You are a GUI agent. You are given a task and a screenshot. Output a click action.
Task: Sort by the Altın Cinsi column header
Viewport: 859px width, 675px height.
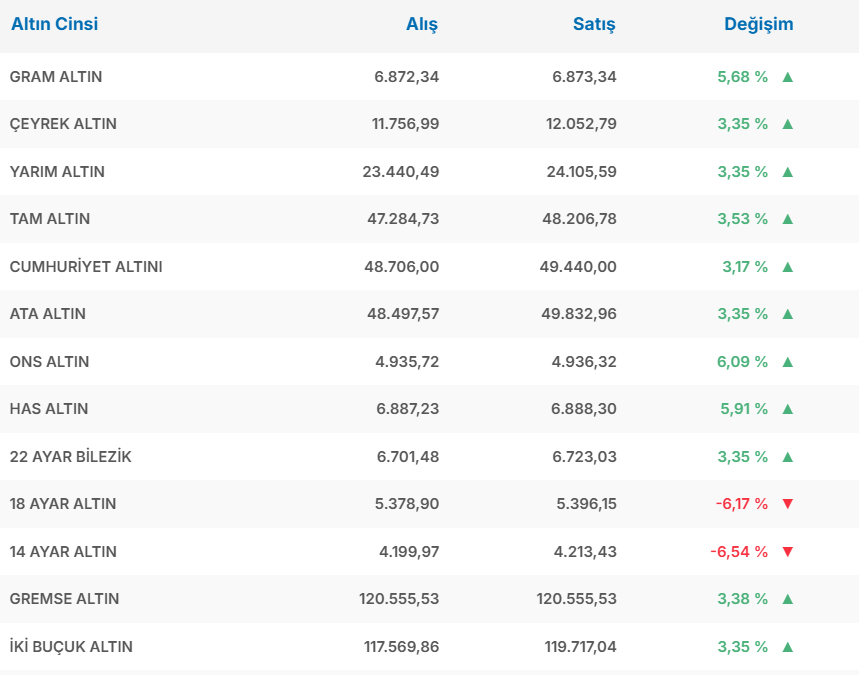[x=54, y=24]
